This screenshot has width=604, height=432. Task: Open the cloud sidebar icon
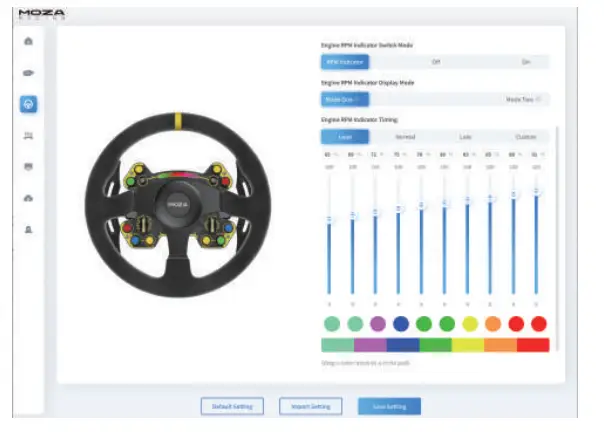[29, 198]
